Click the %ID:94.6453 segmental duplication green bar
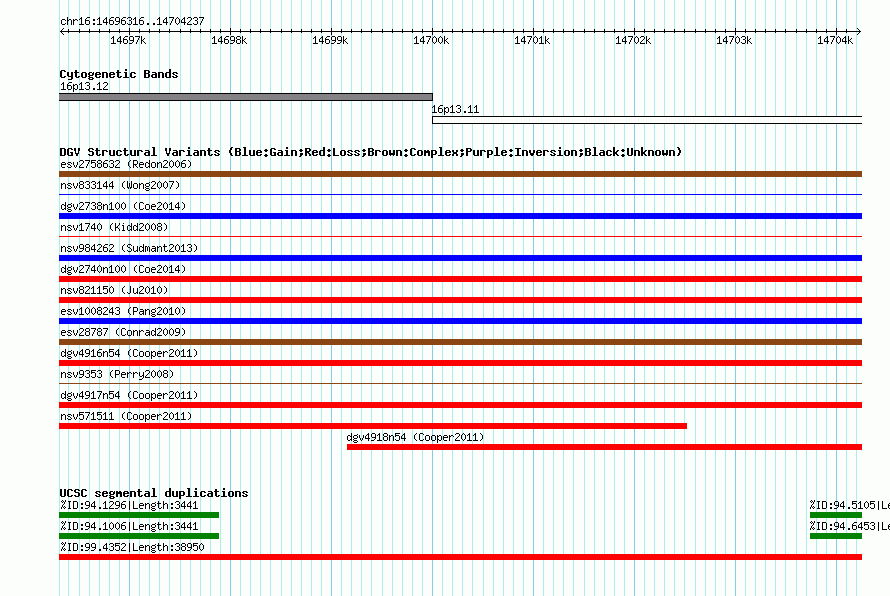This screenshot has height=596, width=890. pyautogui.click(x=836, y=536)
